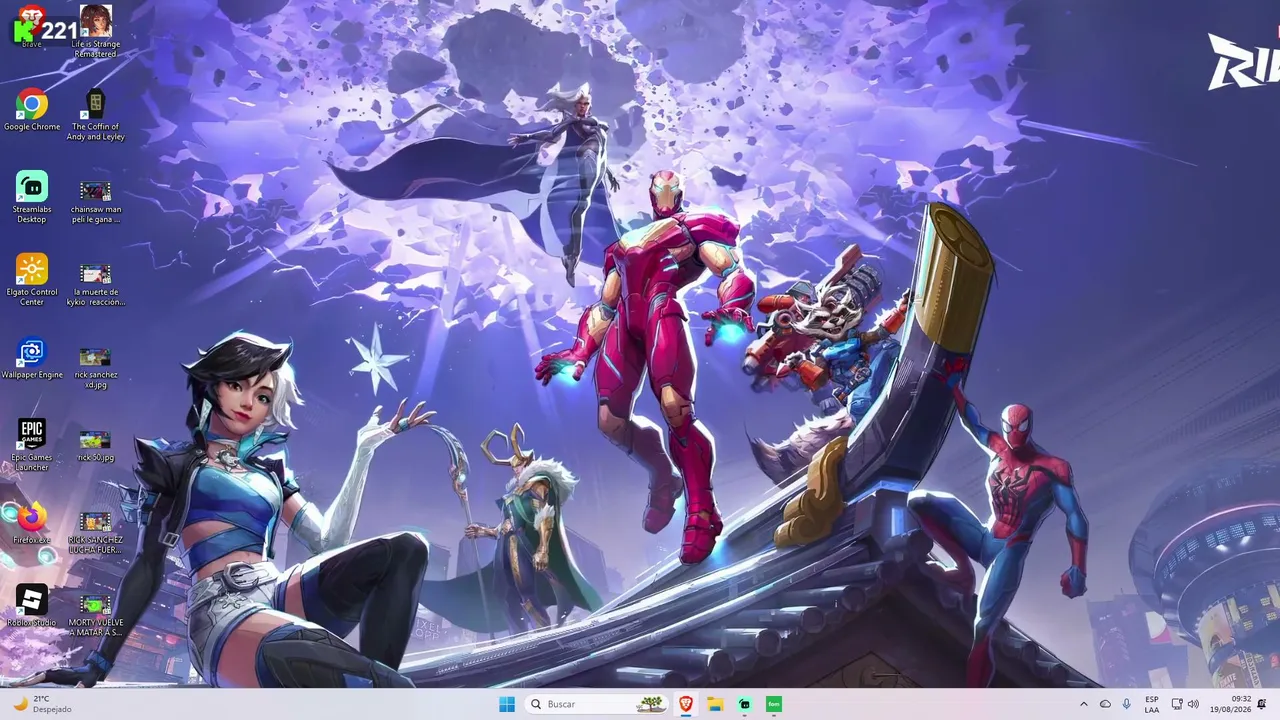Image resolution: width=1280 pixels, height=720 pixels.
Task: Open the OneDrive cloud tray icon
Action: (x=1105, y=704)
